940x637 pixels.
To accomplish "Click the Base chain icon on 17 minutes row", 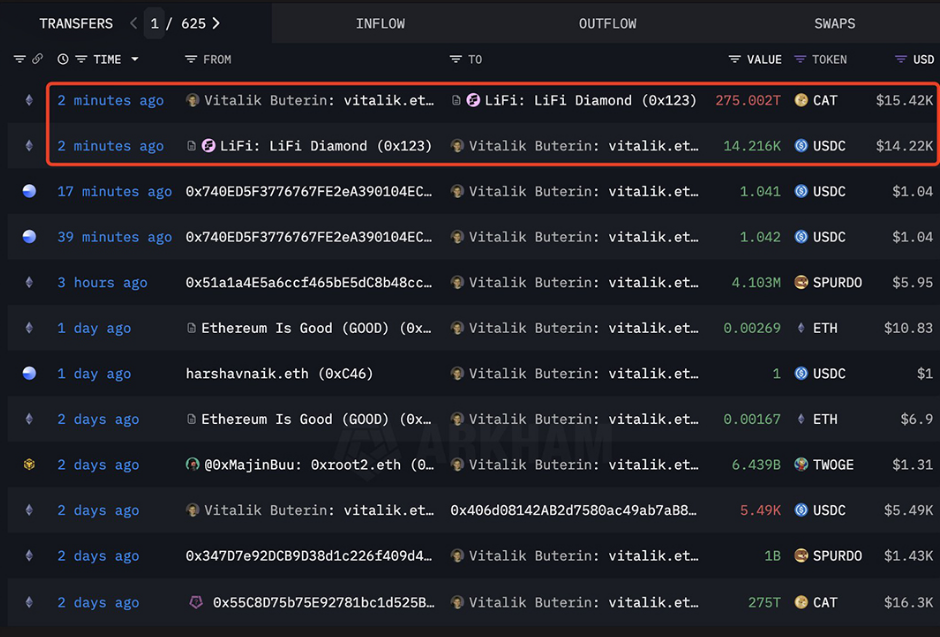I will point(29,191).
